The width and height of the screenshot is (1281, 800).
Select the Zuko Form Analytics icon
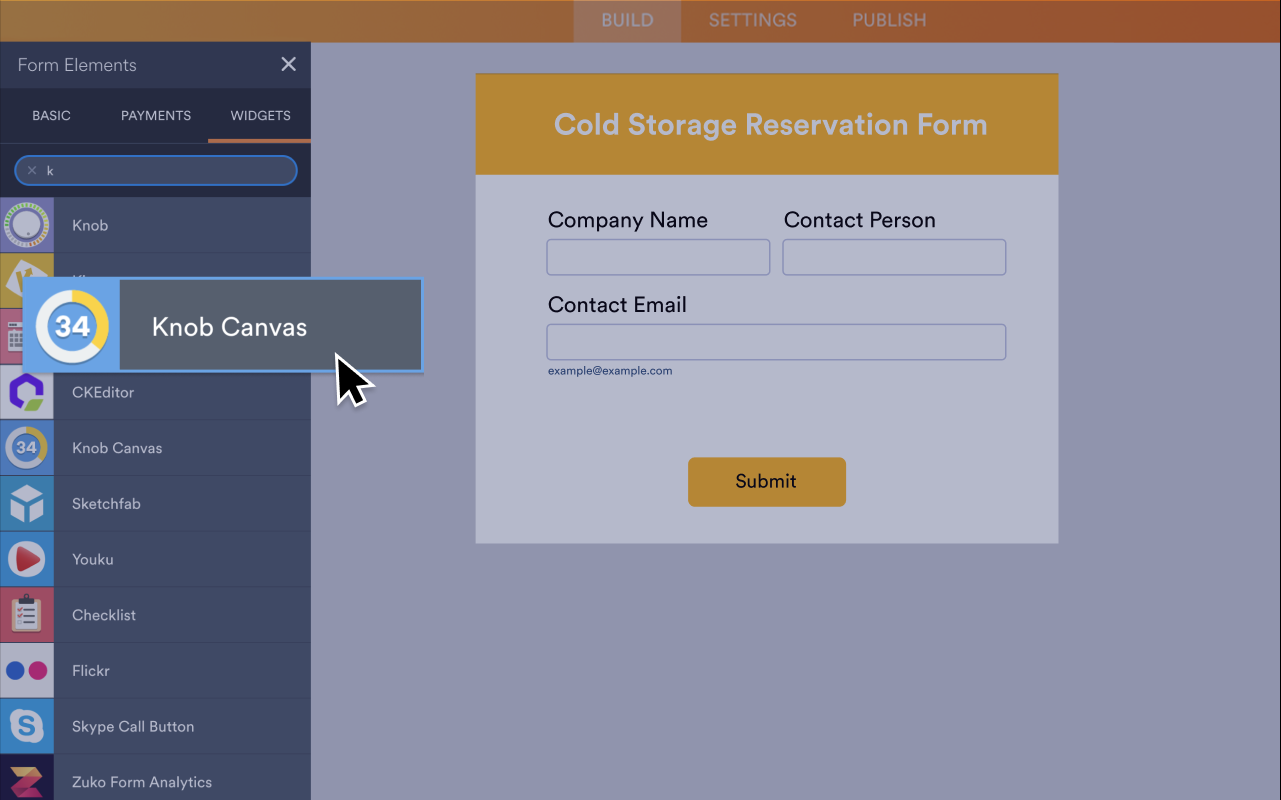27,781
